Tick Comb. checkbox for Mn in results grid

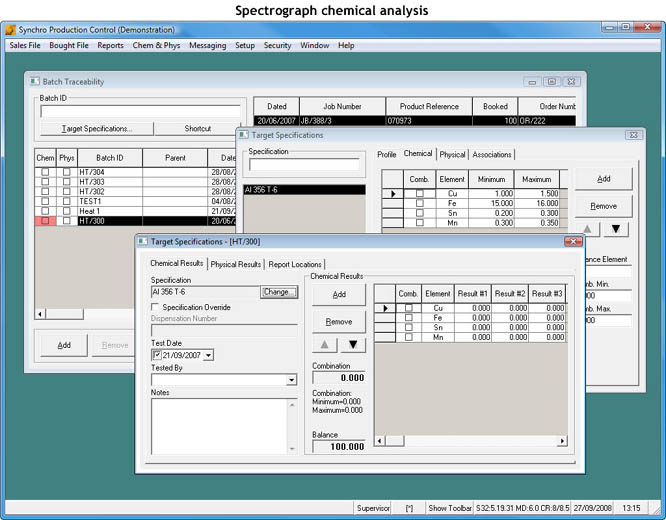click(x=409, y=337)
